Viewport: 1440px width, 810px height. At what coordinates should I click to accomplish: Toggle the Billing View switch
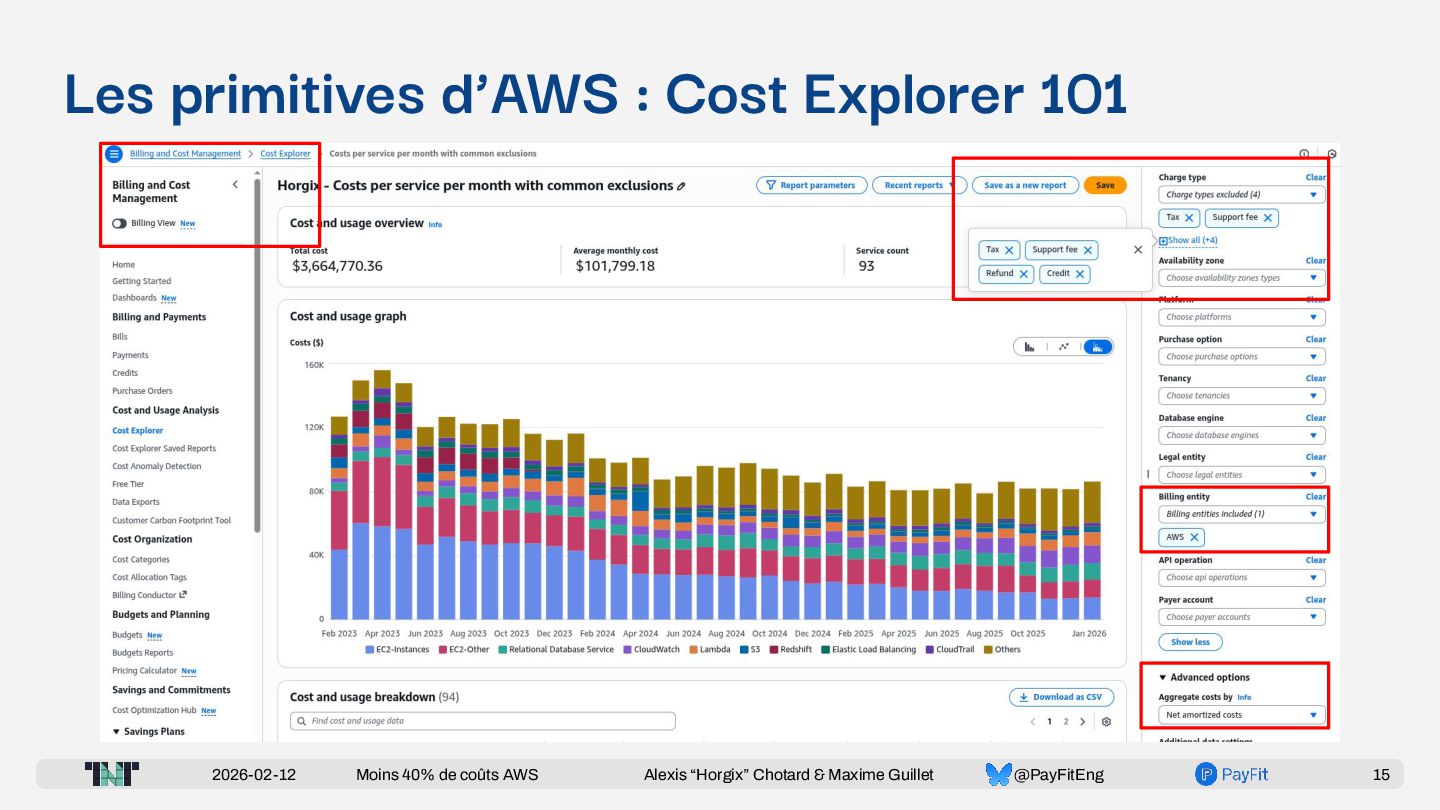(x=119, y=224)
